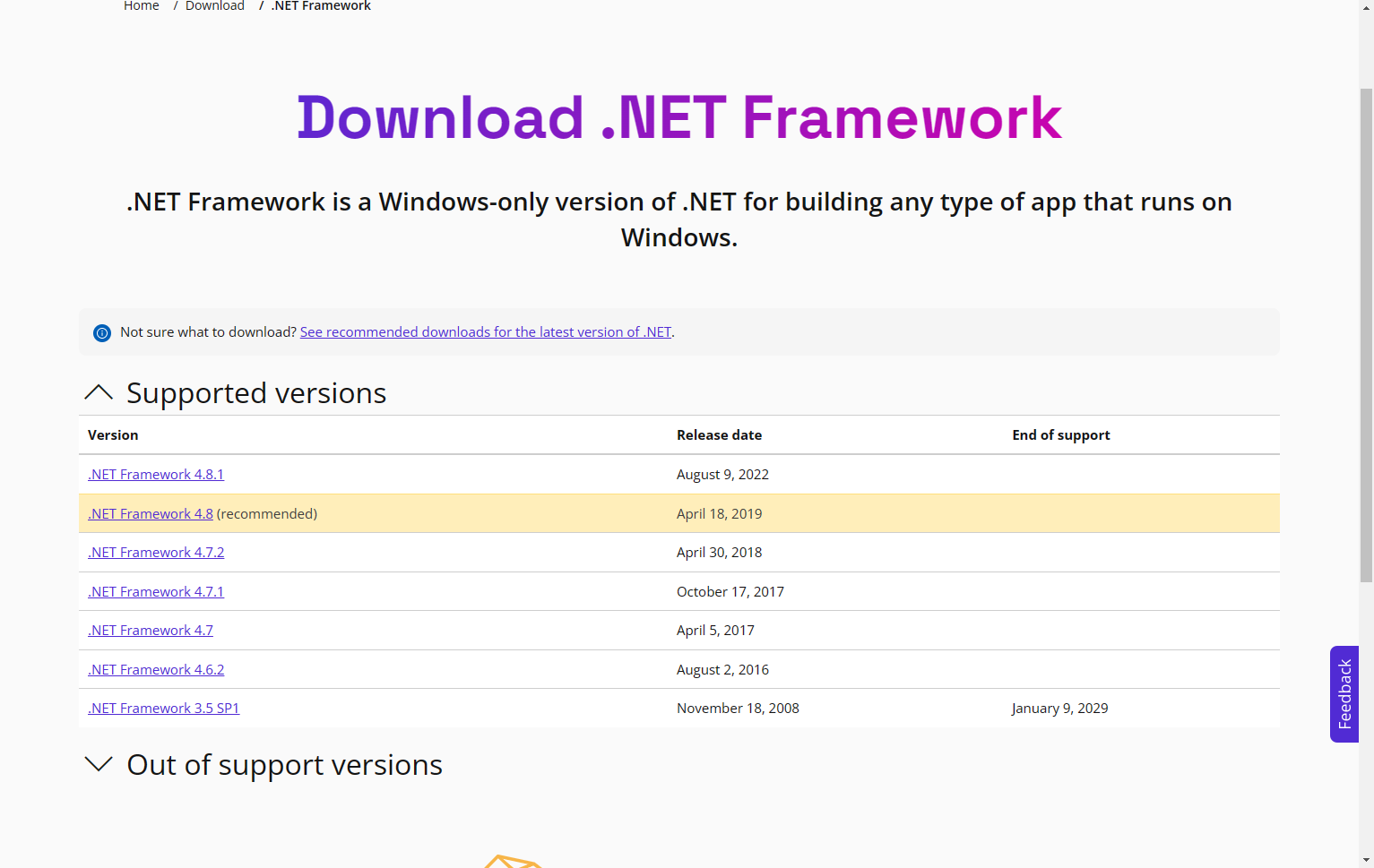Click the .NET Framework breadcrumb item
Image resolution: width=1374 pixels, height=868 pixels.
(x=320, y=6)
